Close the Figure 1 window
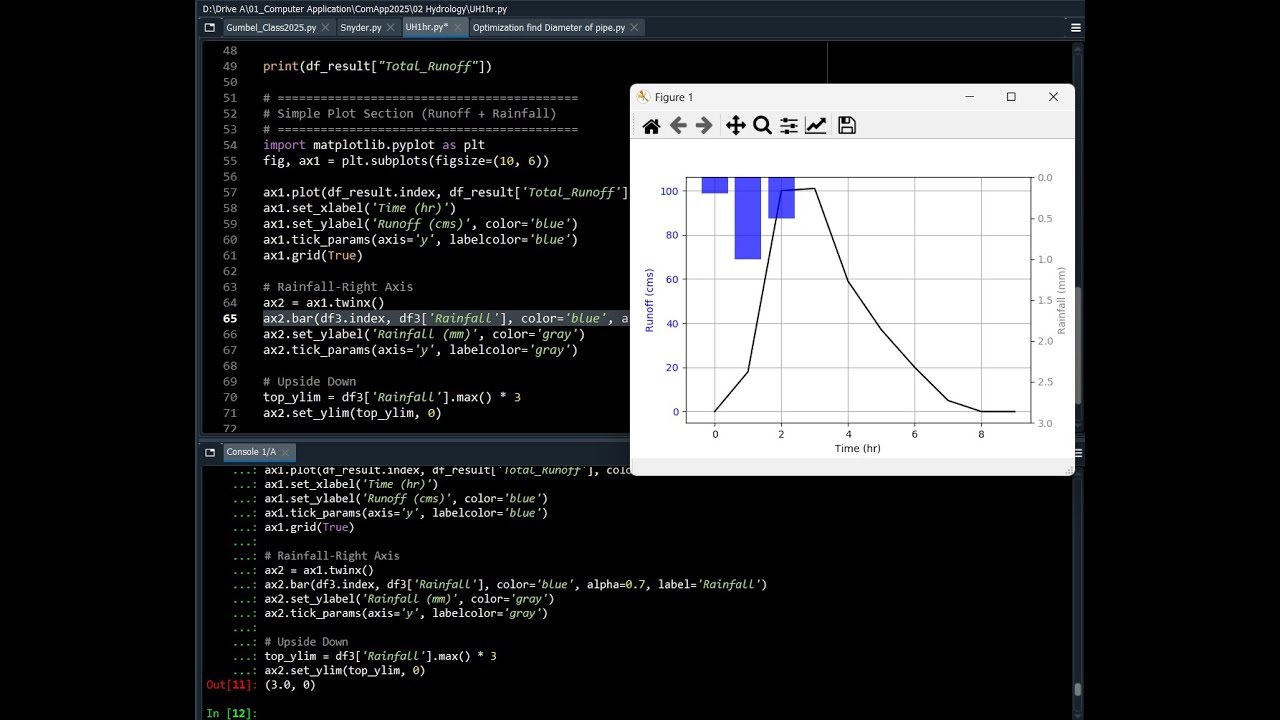 point(1053,97)
